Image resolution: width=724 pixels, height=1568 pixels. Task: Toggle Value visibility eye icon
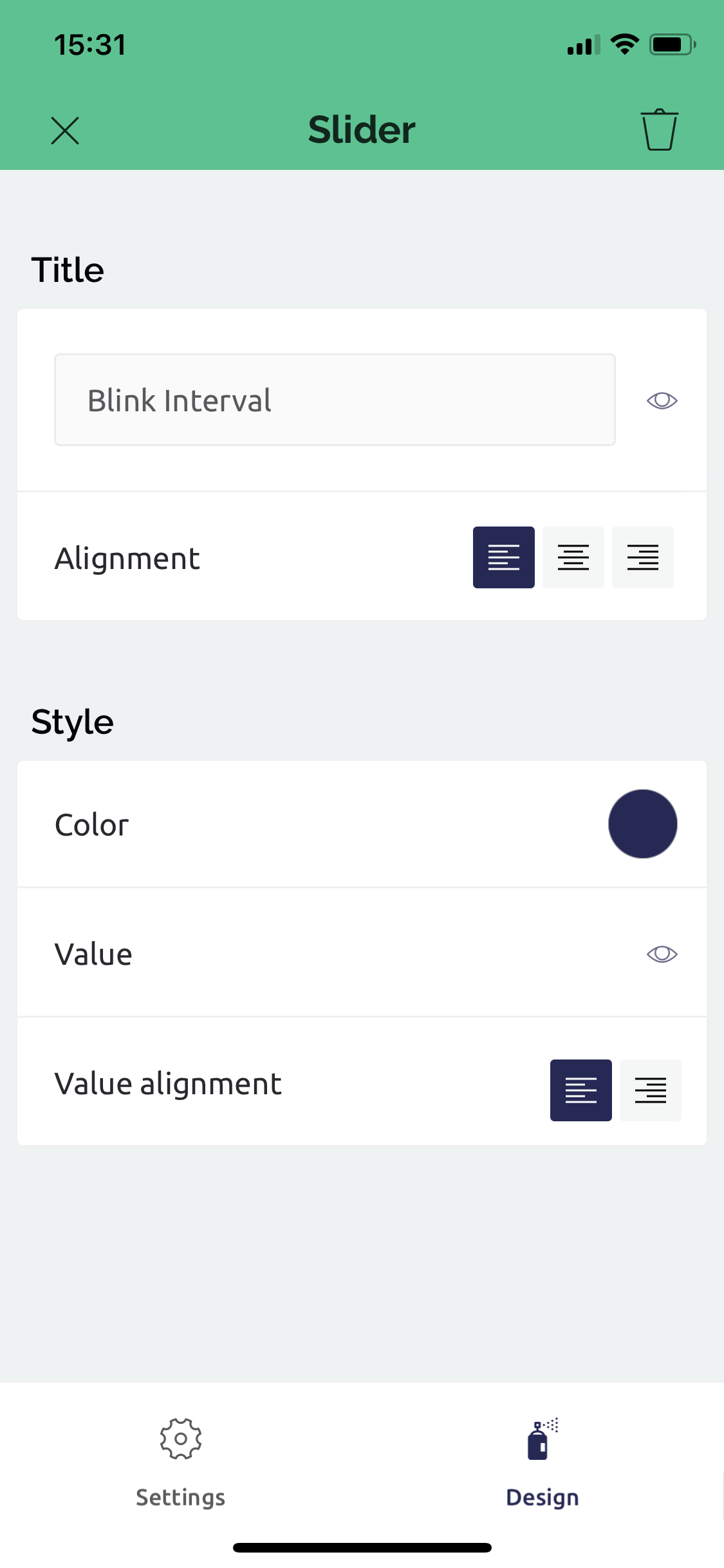(662, 953)
